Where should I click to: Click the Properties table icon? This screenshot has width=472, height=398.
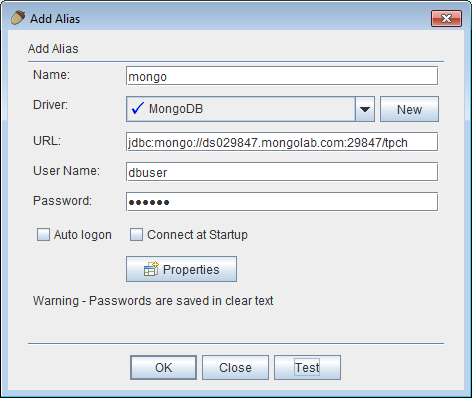click(x=151, y=269)
